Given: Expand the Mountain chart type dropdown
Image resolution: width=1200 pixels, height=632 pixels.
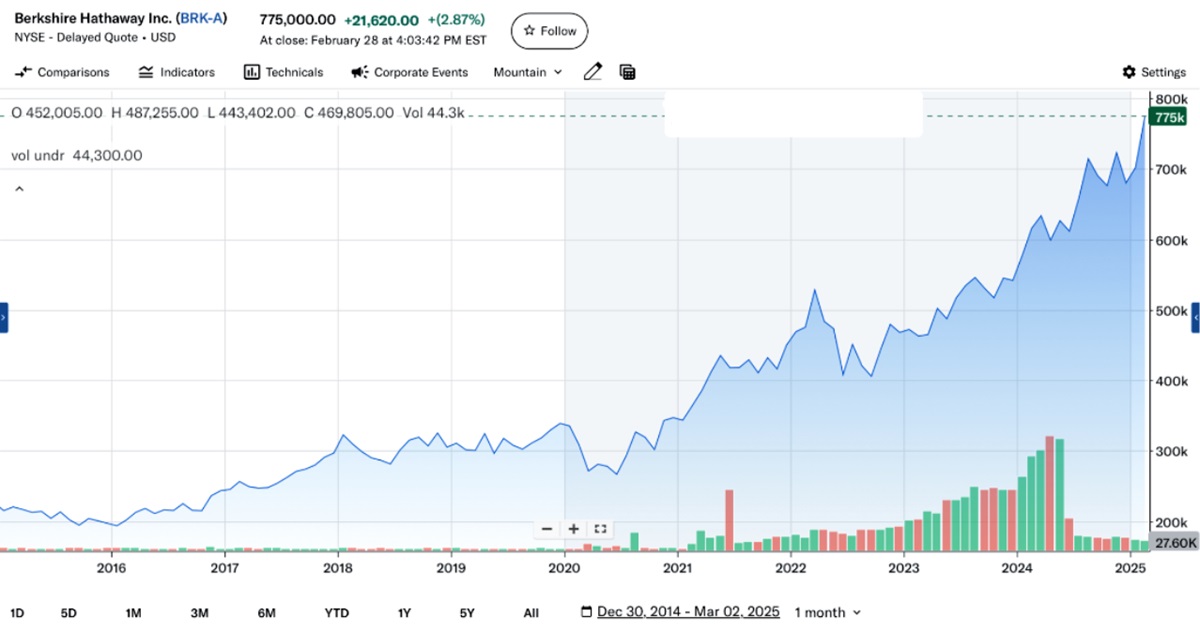Looking at the screenshot, I should (x=528, y=72).
